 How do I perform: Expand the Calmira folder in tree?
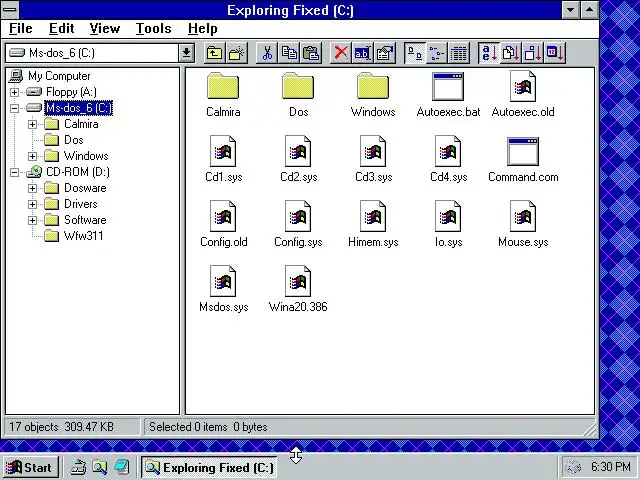(32, 124)
